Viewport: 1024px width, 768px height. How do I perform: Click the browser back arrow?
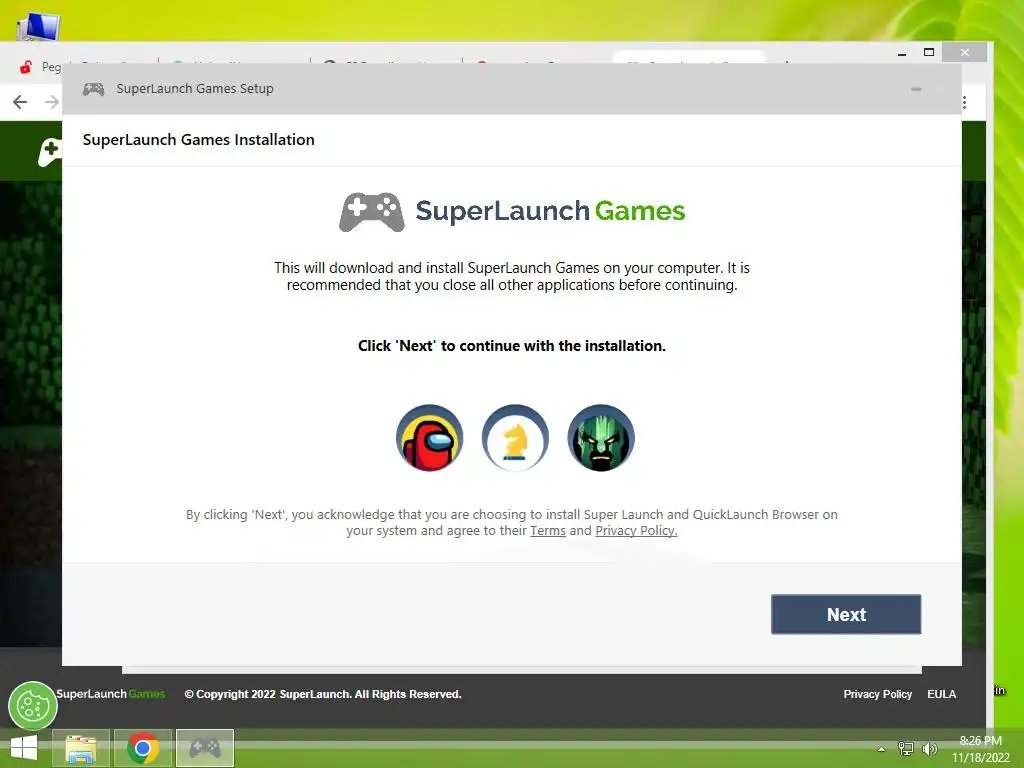[20, 102]
